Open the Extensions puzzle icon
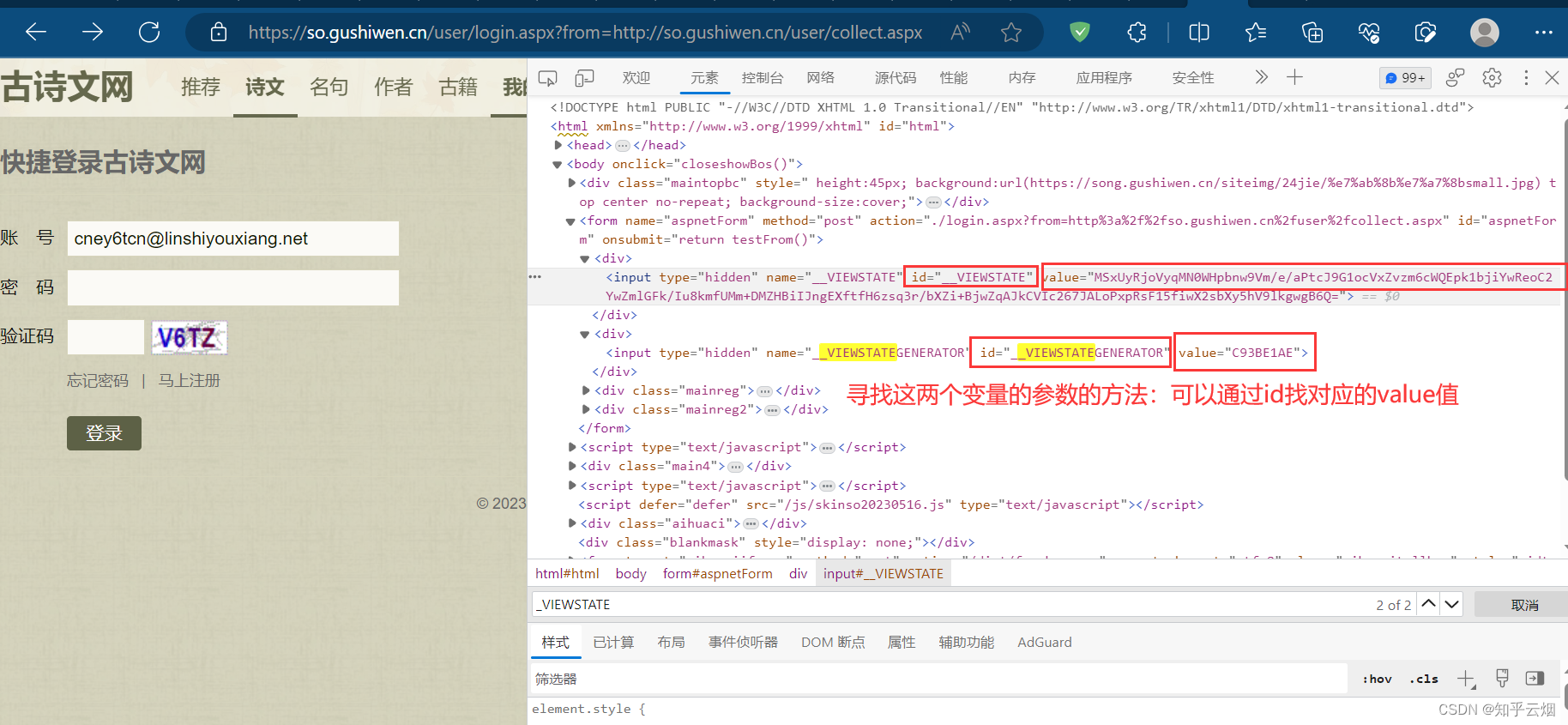Image resolution: width=1568 pixels, height=725 pixels. (1137, 33)
